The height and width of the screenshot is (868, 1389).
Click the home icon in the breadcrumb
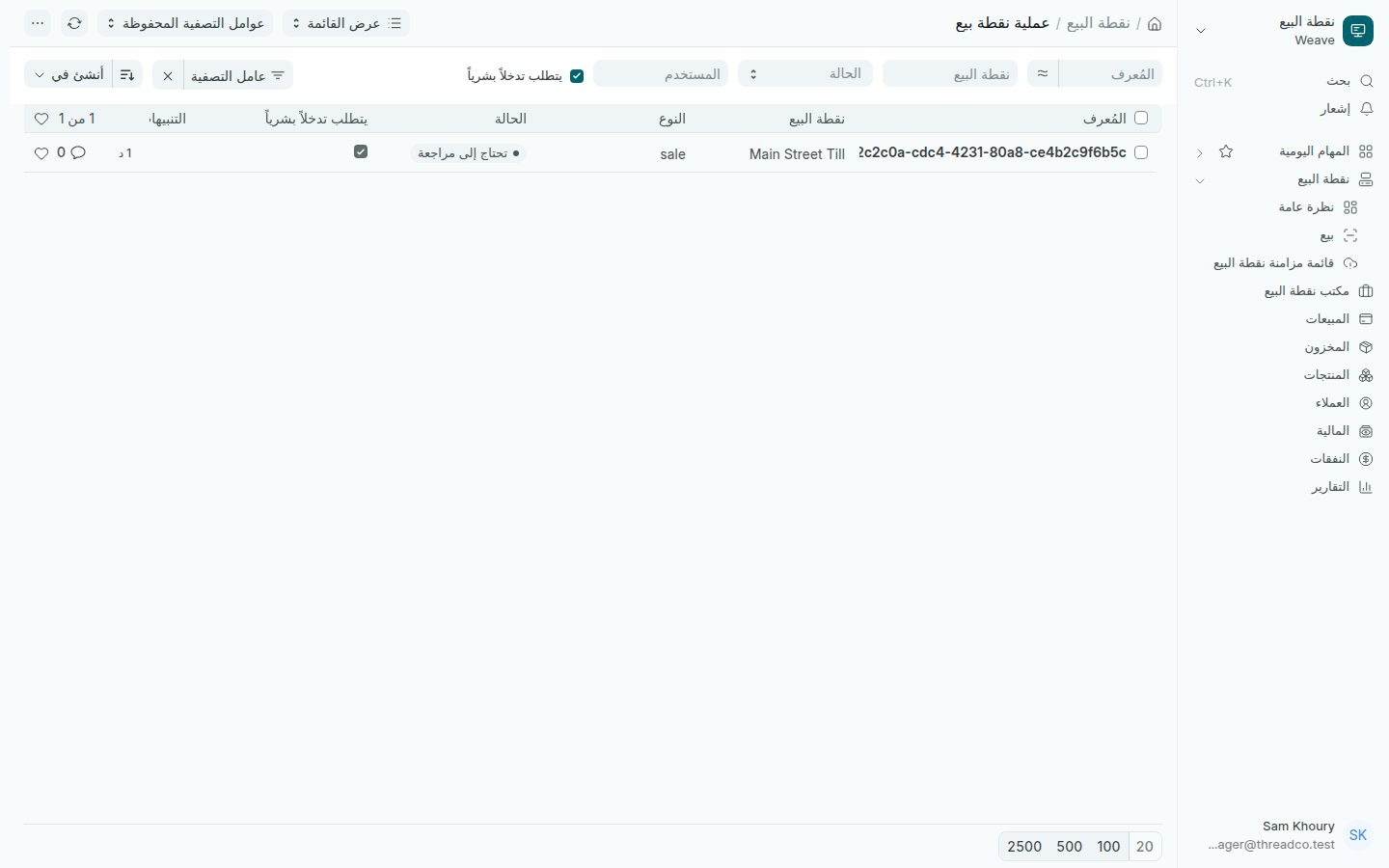click(1155, 23)
